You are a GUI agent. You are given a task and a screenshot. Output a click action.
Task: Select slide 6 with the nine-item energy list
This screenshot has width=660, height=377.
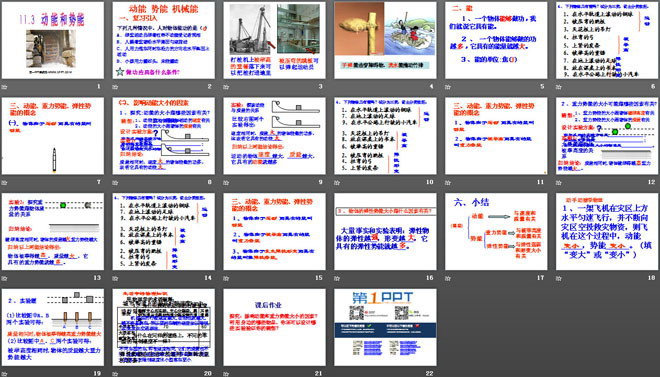[607, 40]
